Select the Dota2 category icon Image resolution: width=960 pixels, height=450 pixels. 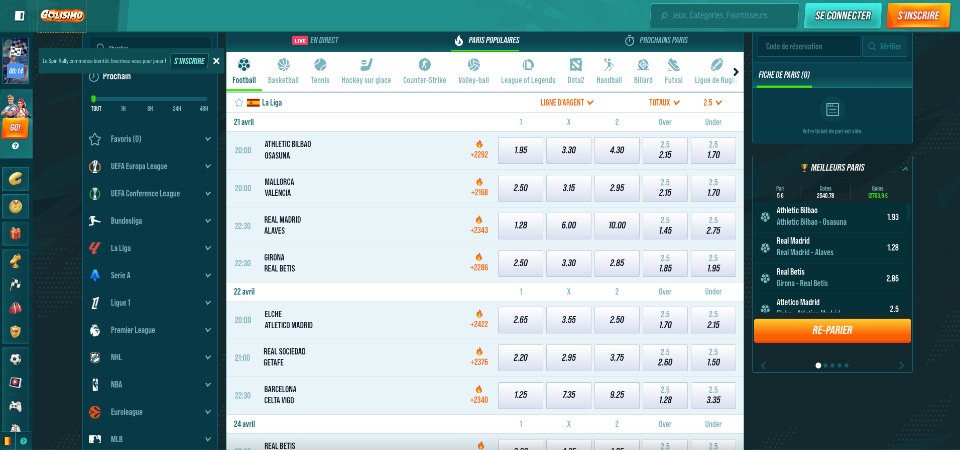point(576,64)
